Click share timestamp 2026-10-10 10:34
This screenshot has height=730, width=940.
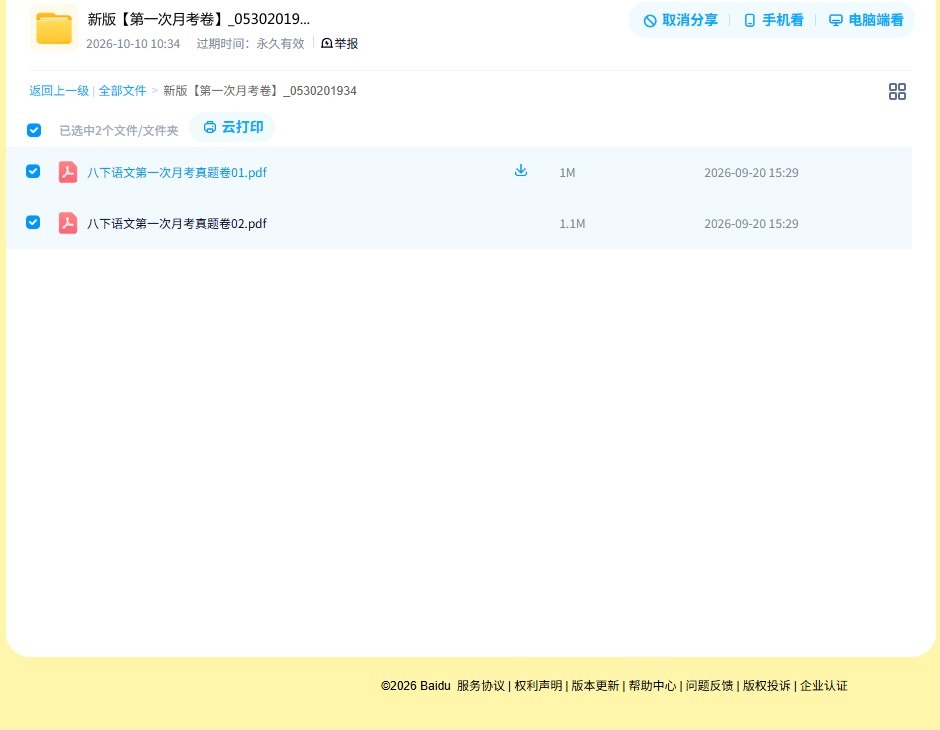[x=133, y=44]
